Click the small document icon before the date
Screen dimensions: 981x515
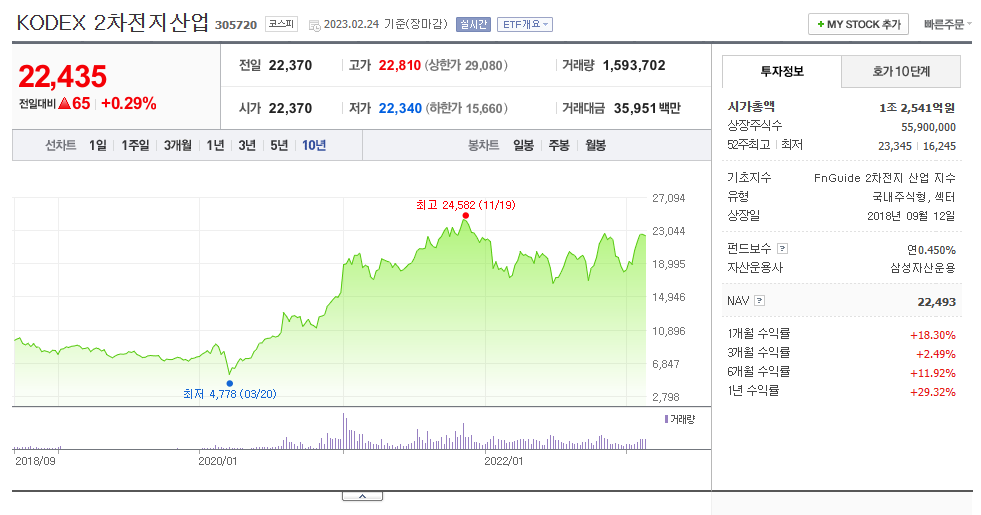[x=315, y=25]
